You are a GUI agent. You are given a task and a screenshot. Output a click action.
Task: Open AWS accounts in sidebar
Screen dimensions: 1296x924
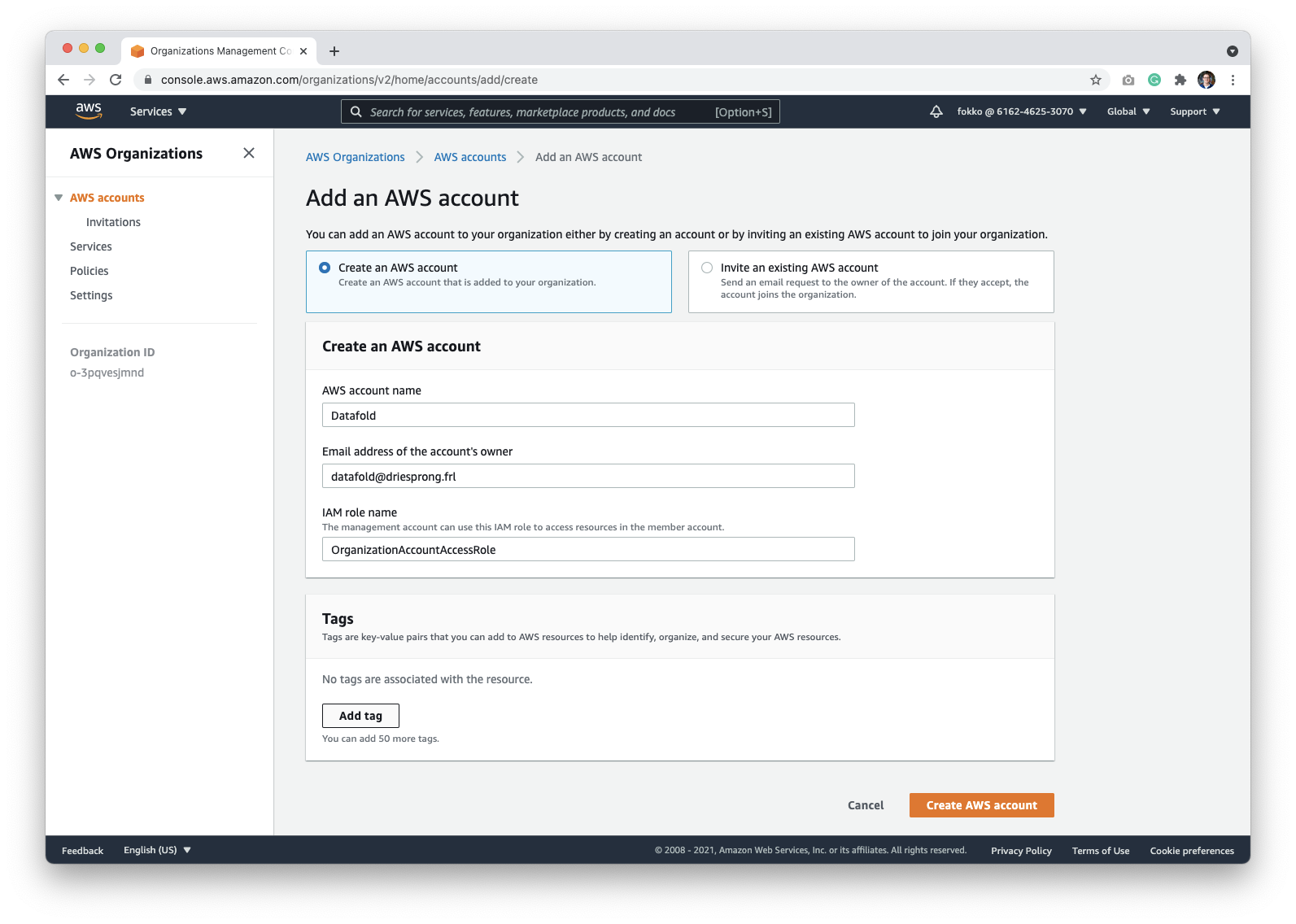107,198
